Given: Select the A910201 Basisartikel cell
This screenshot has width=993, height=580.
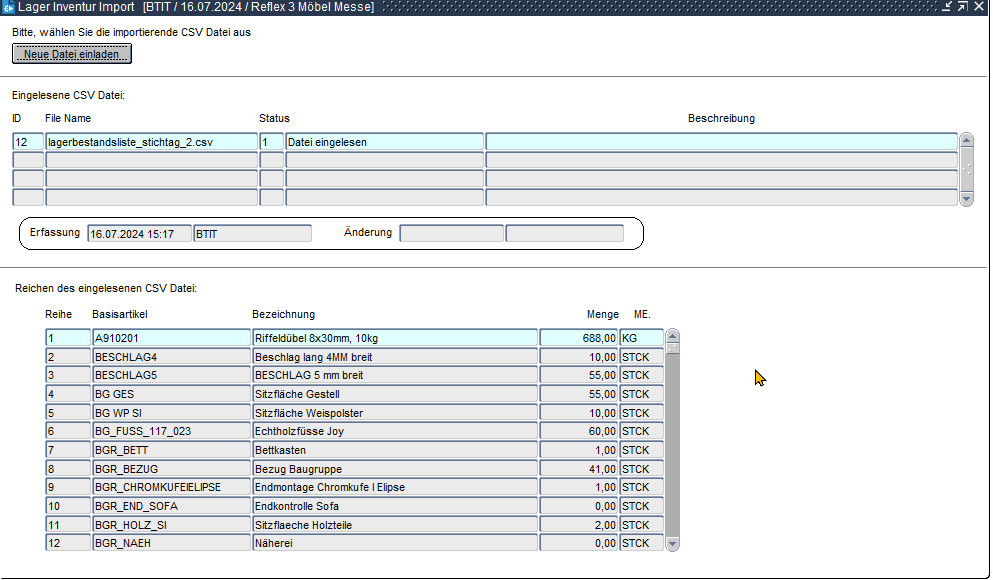Looking at the screenshot, I should tap(170, 338).
